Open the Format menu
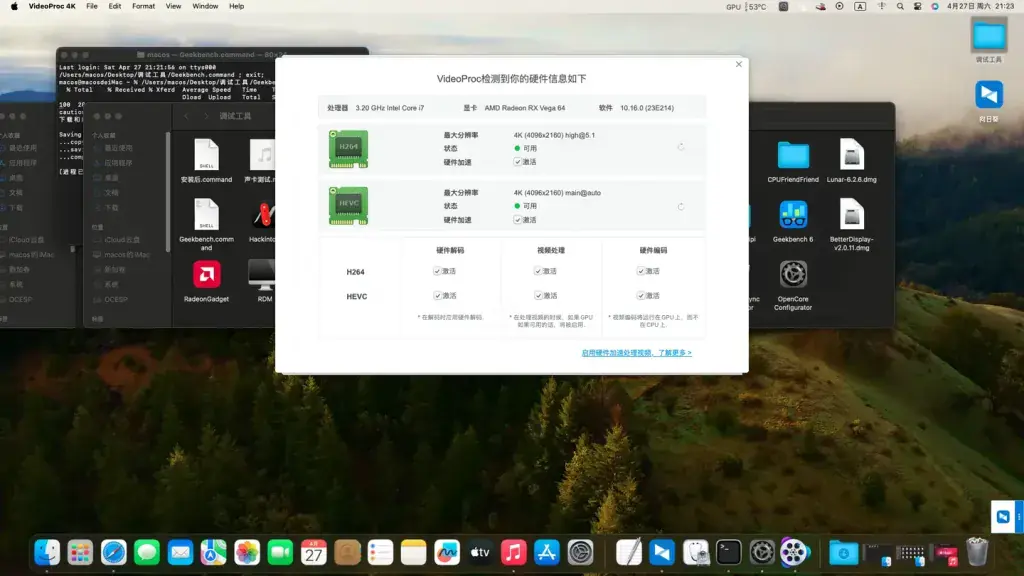The width and height of the screenshot is (1024, 576). coord(143,7)
